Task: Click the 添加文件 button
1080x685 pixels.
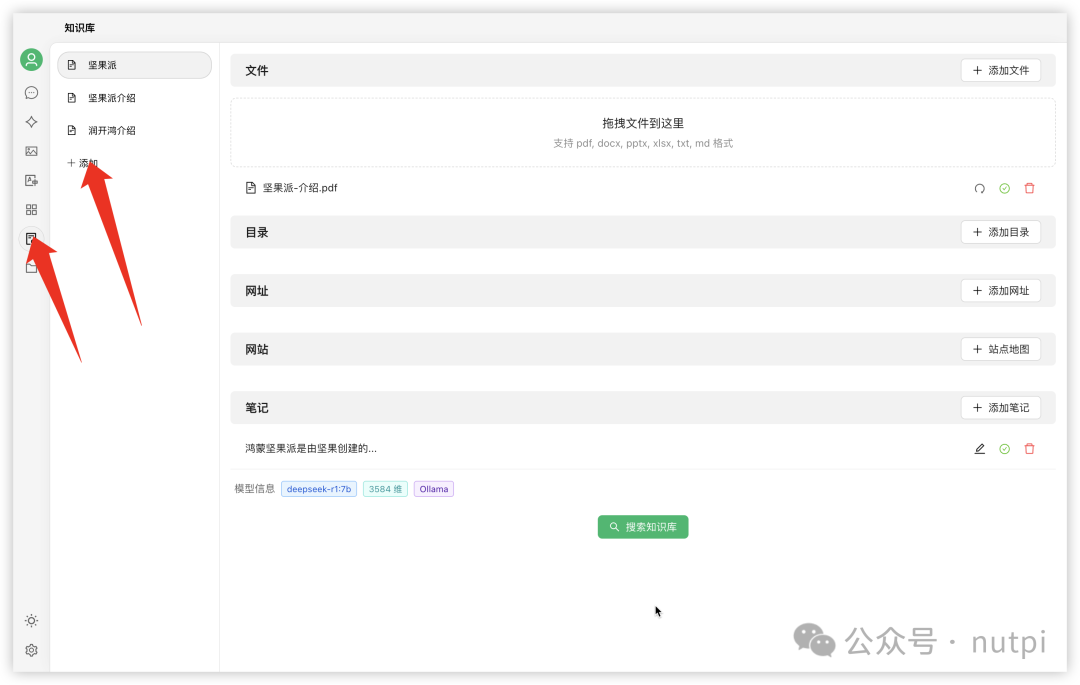Action: (1000, 71)
